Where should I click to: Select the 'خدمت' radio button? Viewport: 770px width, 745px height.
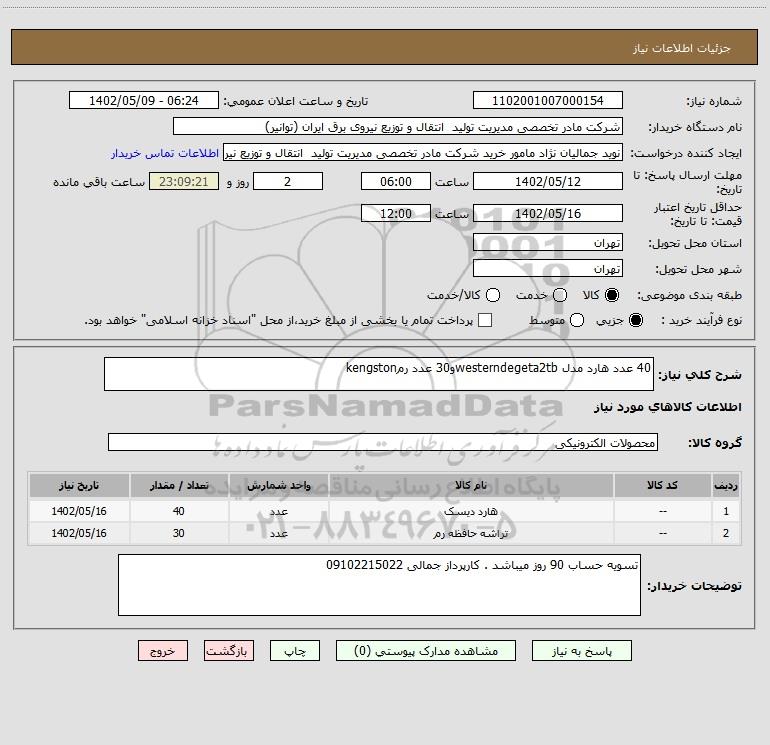pos(560,295)
